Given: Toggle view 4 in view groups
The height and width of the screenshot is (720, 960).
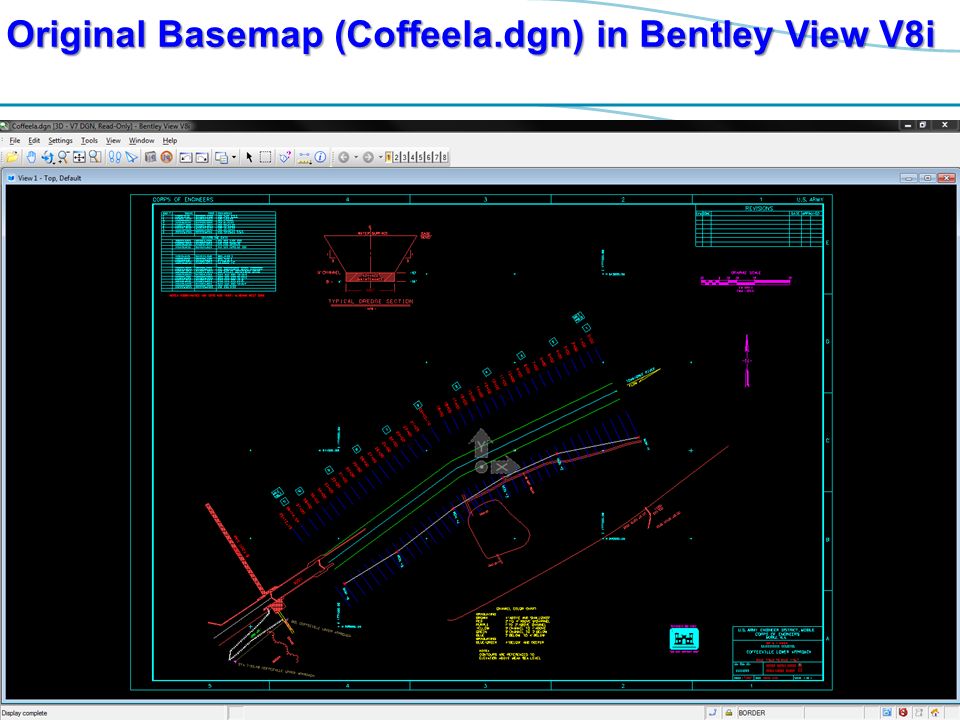Looking at the screenshot, I should click(412, 157).
